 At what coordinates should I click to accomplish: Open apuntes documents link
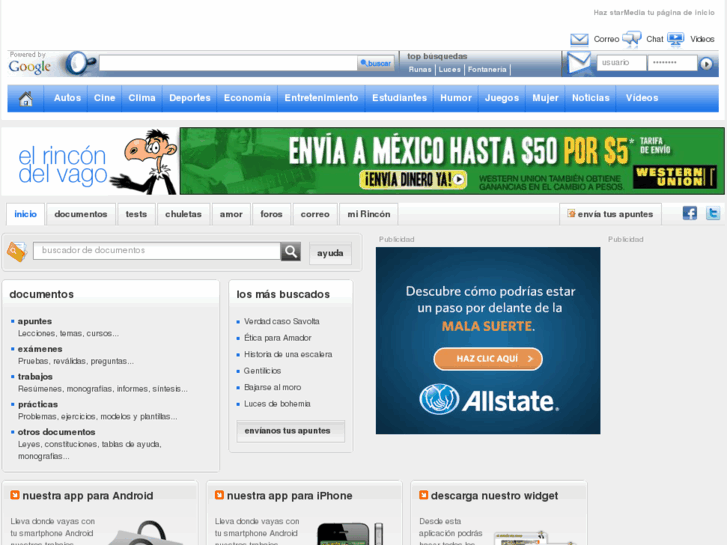pos(35,321)
